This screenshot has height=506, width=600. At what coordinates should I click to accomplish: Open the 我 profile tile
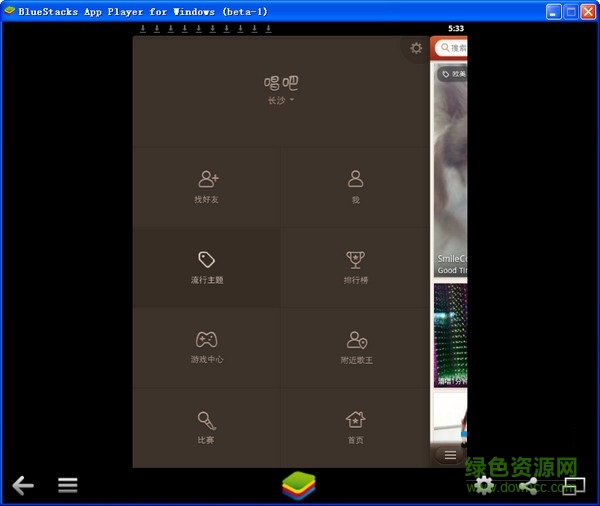tap(355, 187)
